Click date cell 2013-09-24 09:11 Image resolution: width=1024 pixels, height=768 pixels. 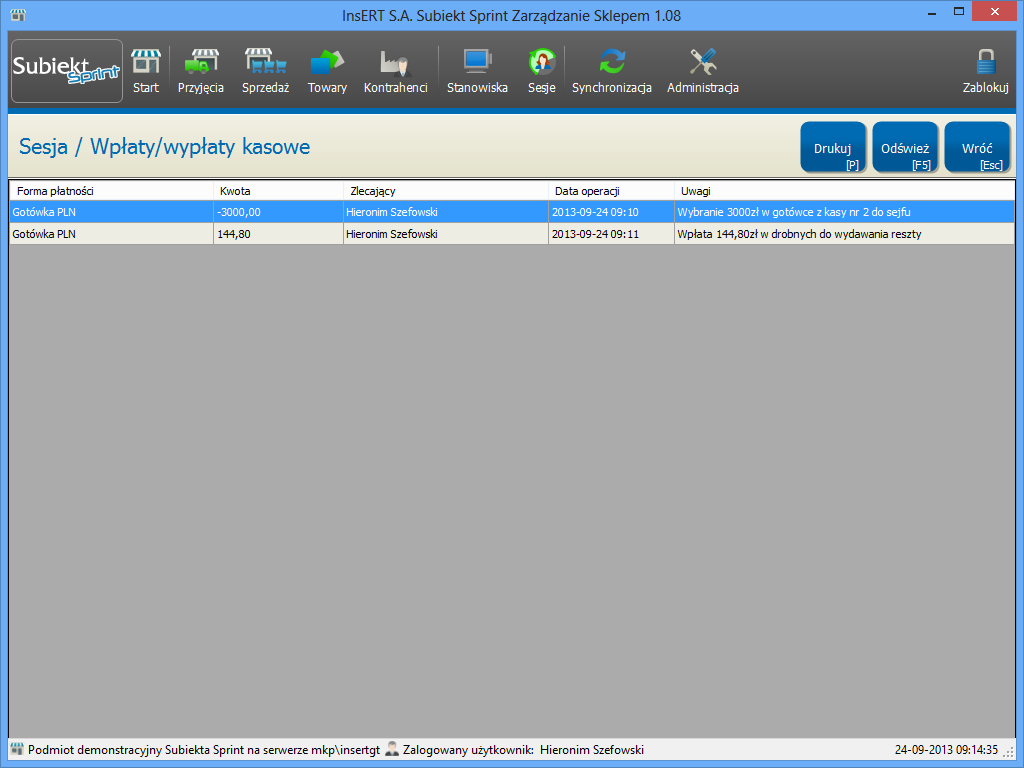tap(611, 234)
